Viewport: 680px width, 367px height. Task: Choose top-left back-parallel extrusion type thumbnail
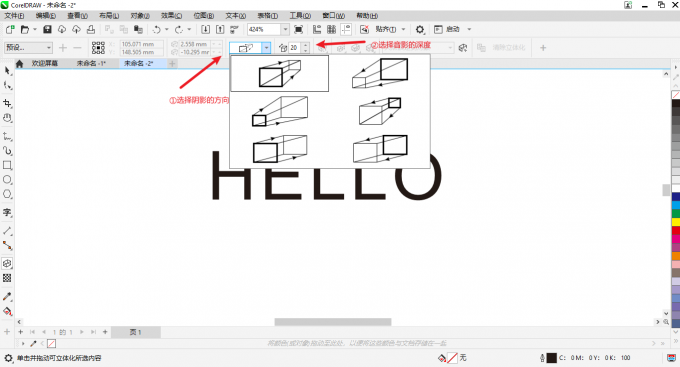[280, 73]
